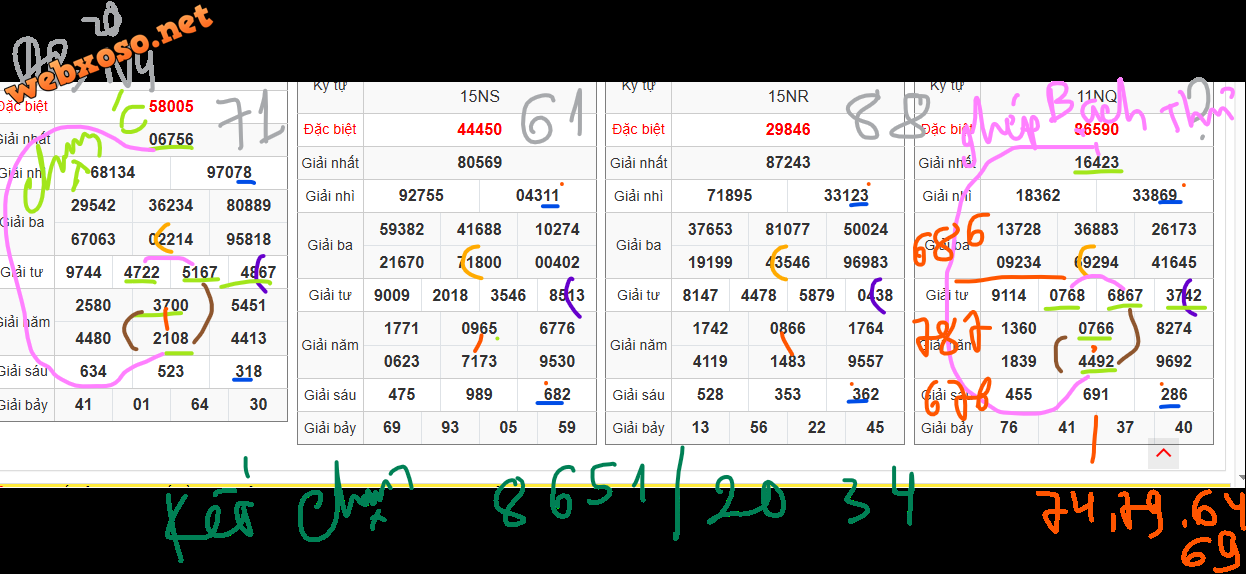Click the 15NS code cell

click(480, 97)
